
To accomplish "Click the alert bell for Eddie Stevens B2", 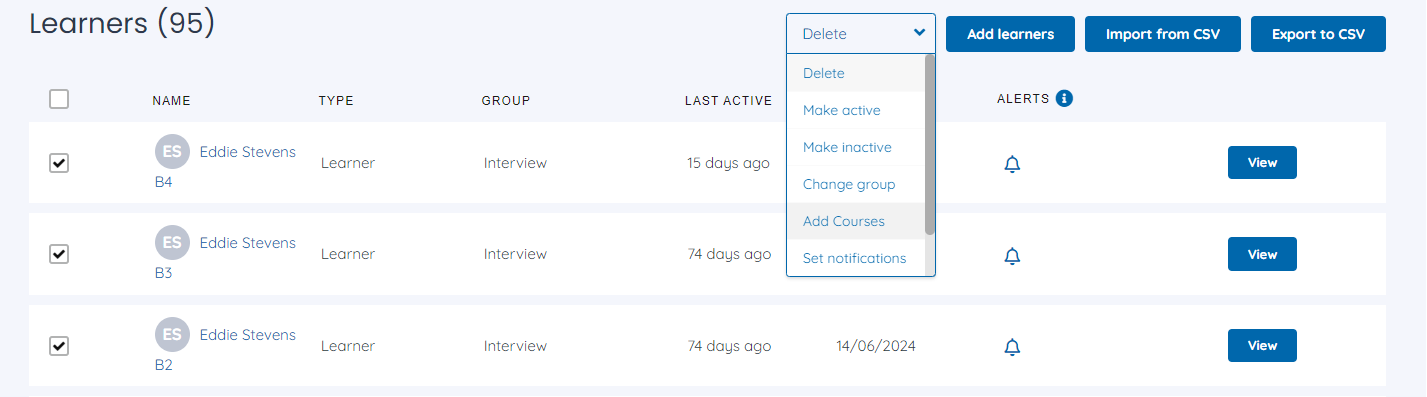I will click(x=1012, y=347).
